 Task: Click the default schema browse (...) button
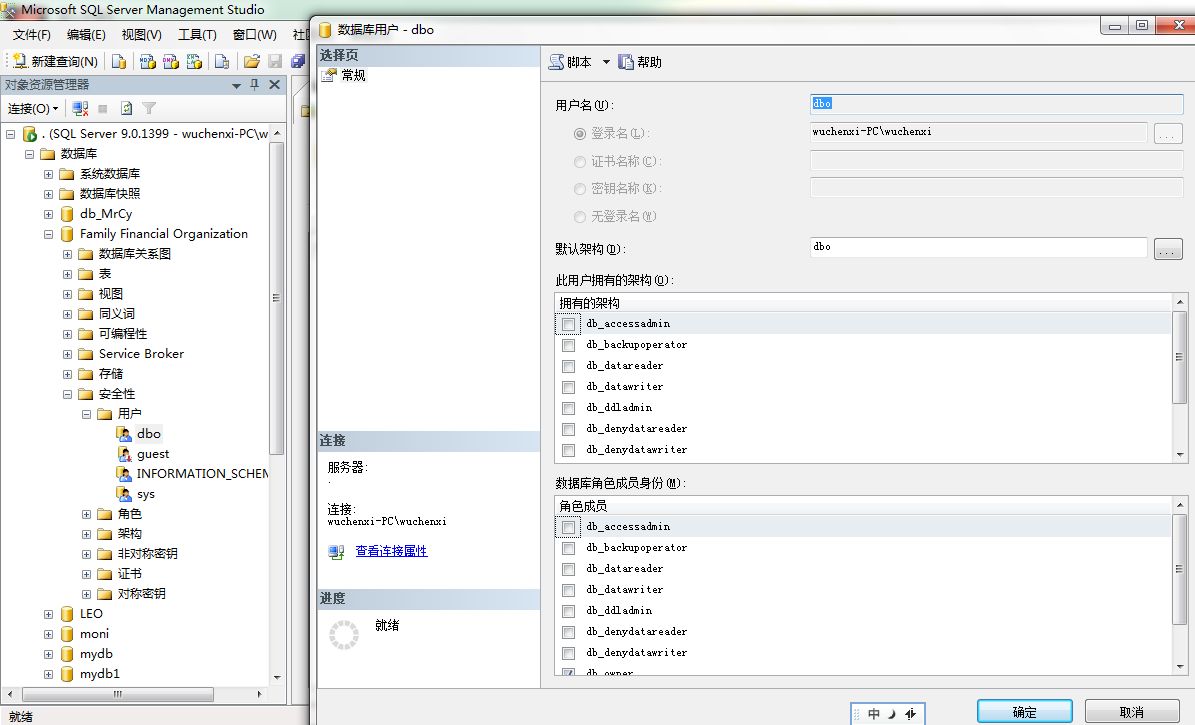1168,249
